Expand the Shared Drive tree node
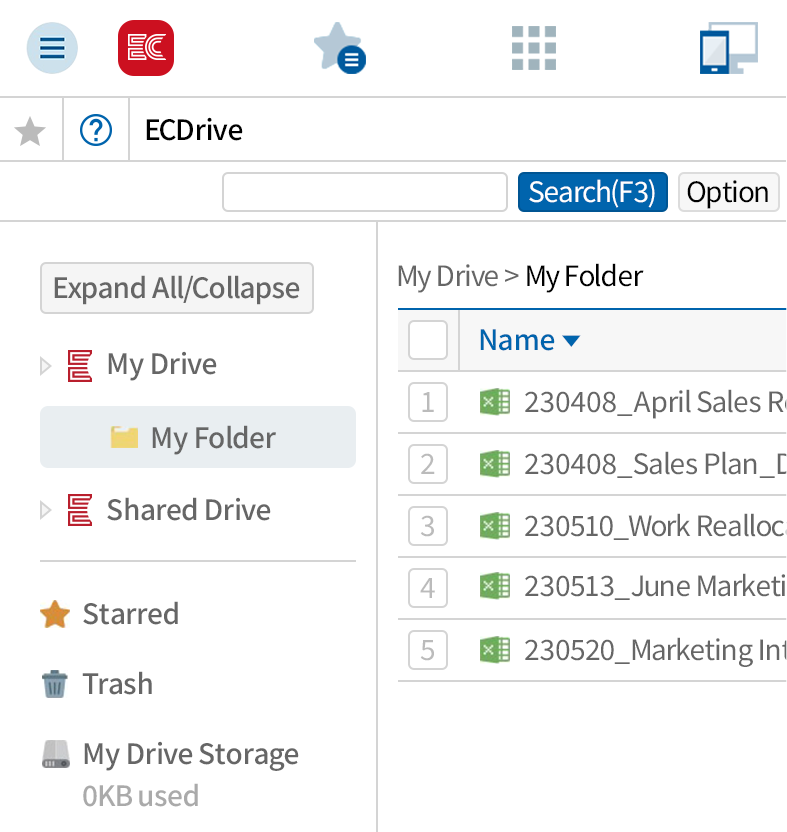Image resolution: width=787 pixels, height=832 pixels. pos(45,511)
